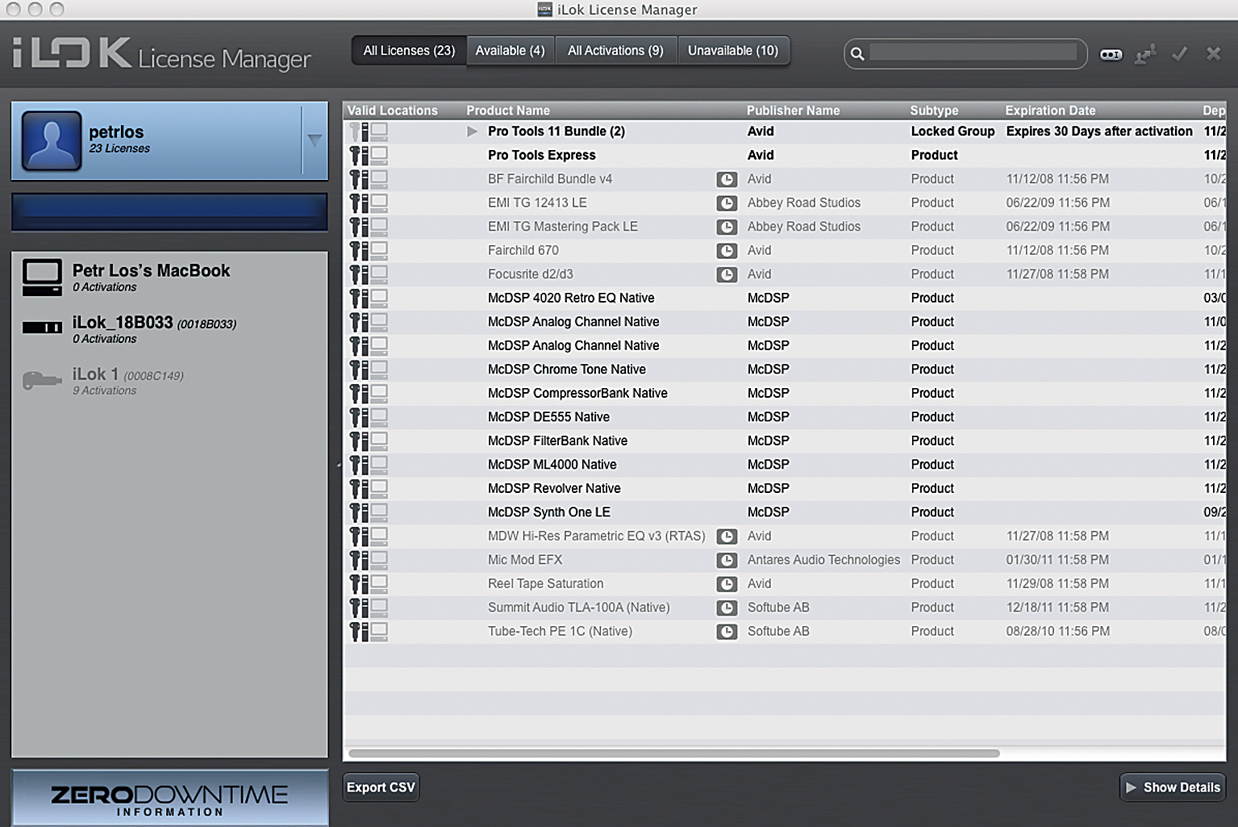This screenshot has width=1238, height=827.
Task: Sort by the Subtype column header
Action: coord(934,110)
